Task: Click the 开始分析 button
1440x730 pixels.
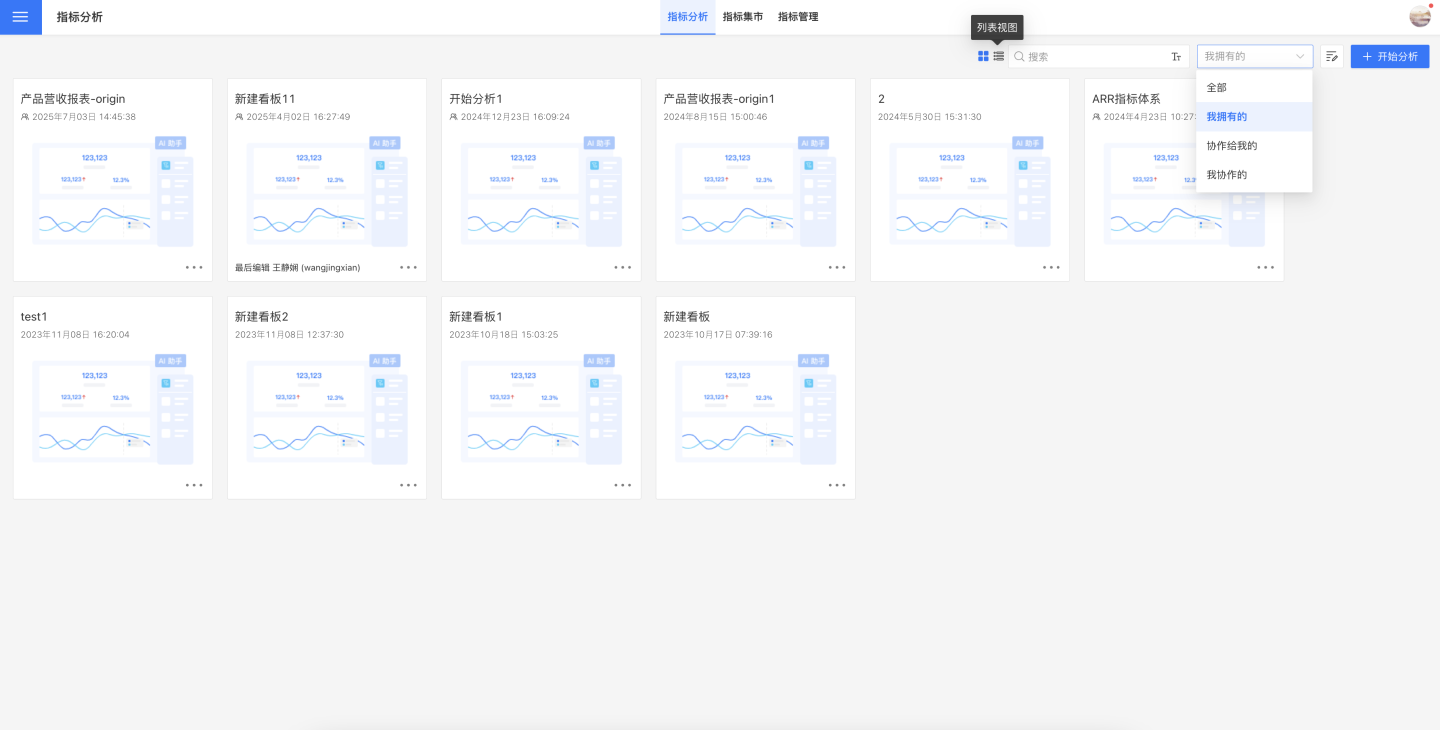Action: (1389, 57)
